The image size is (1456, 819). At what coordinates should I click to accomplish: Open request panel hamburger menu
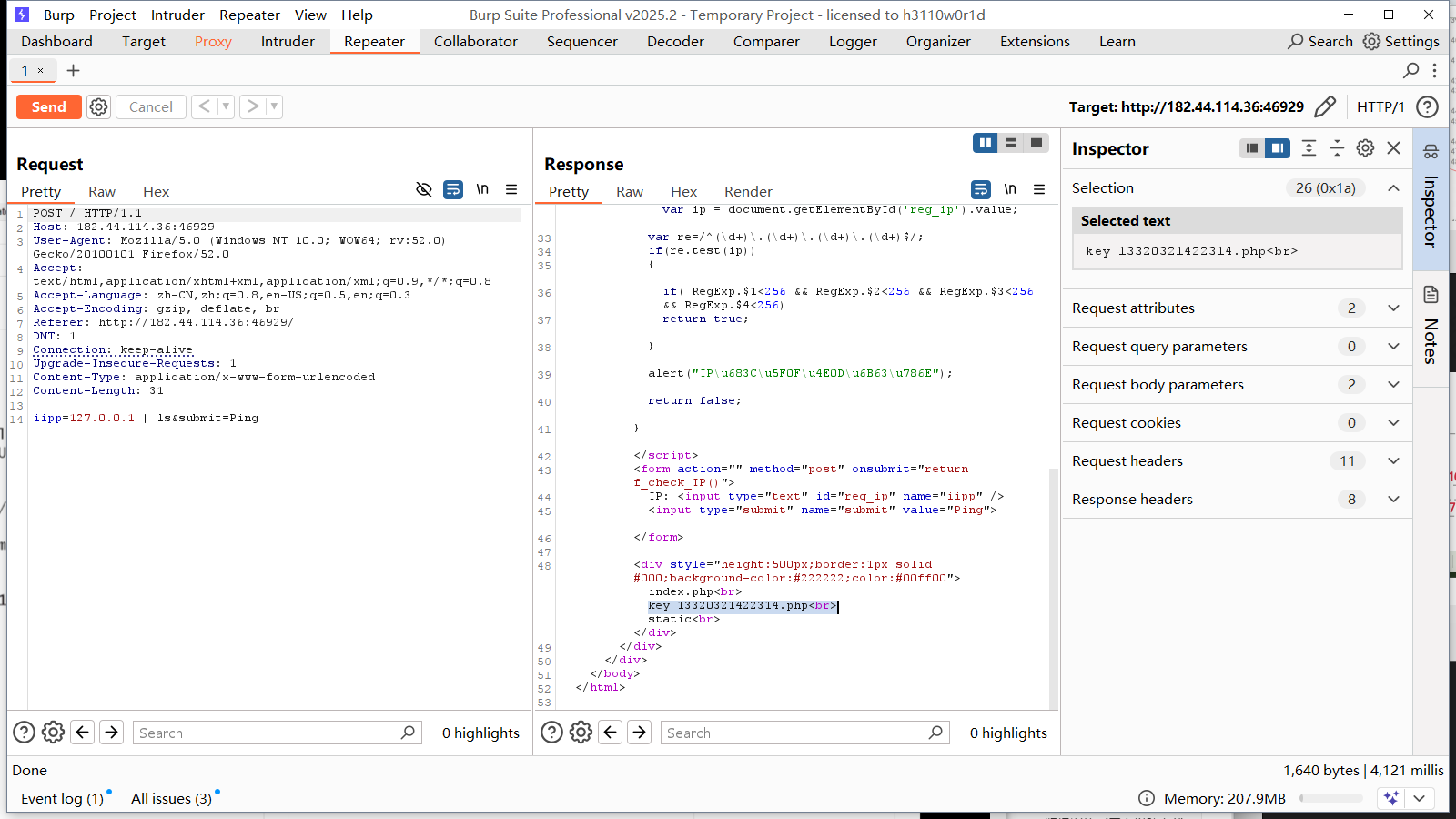(511, 189)
